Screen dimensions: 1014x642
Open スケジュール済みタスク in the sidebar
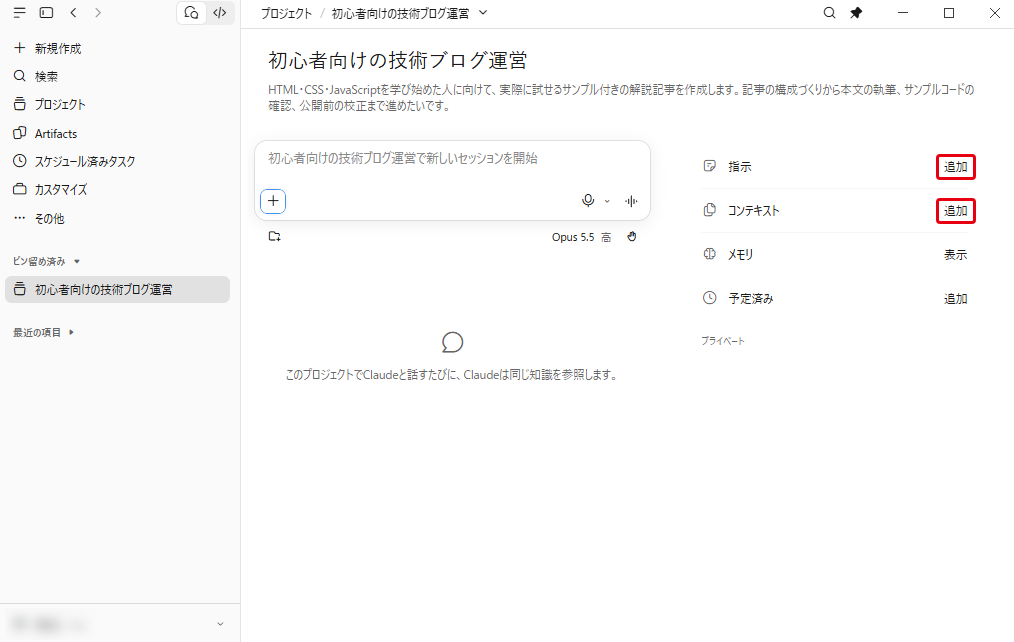click(x=120, y=161)
